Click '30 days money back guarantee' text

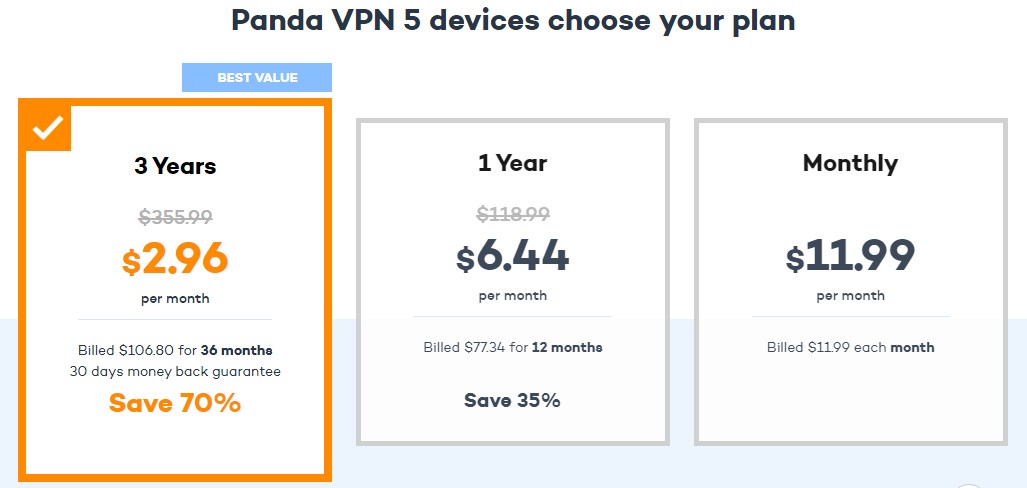[x=175, y=372]
